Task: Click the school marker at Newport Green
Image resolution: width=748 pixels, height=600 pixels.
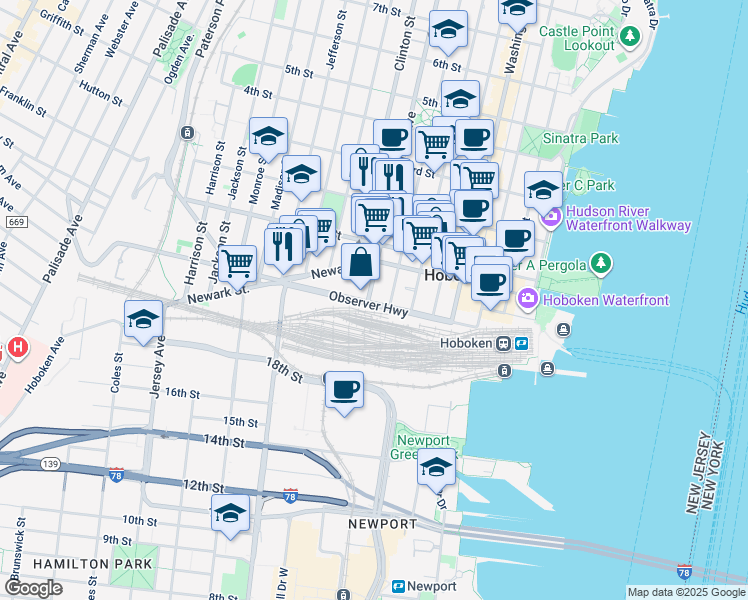Action: pos(436,467)
